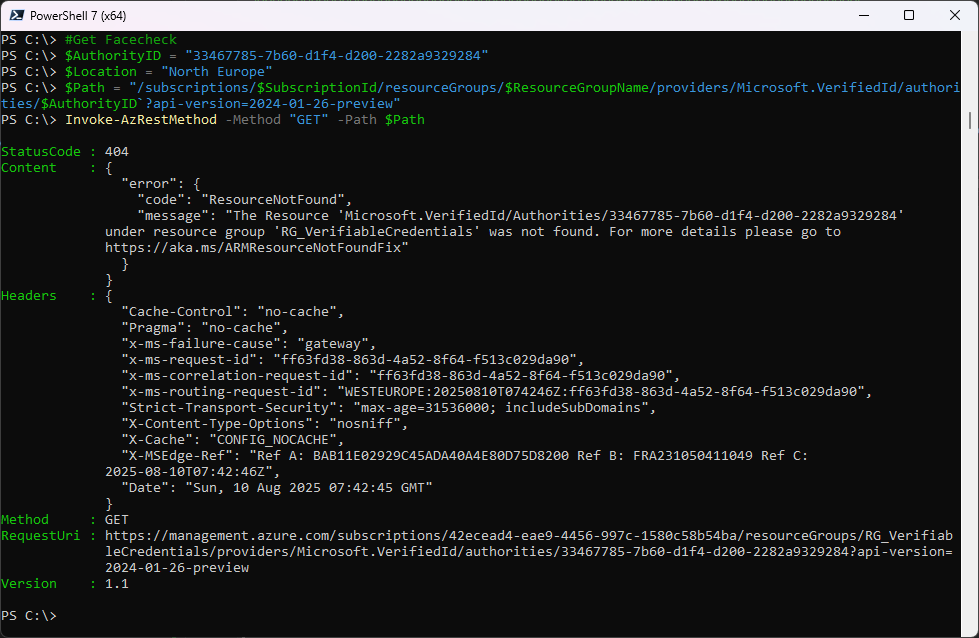Viewport: 979px width, 638px height.
Task: Click the StatusCode 404 value
Action: pyautogui.click(x=117, y=152)
